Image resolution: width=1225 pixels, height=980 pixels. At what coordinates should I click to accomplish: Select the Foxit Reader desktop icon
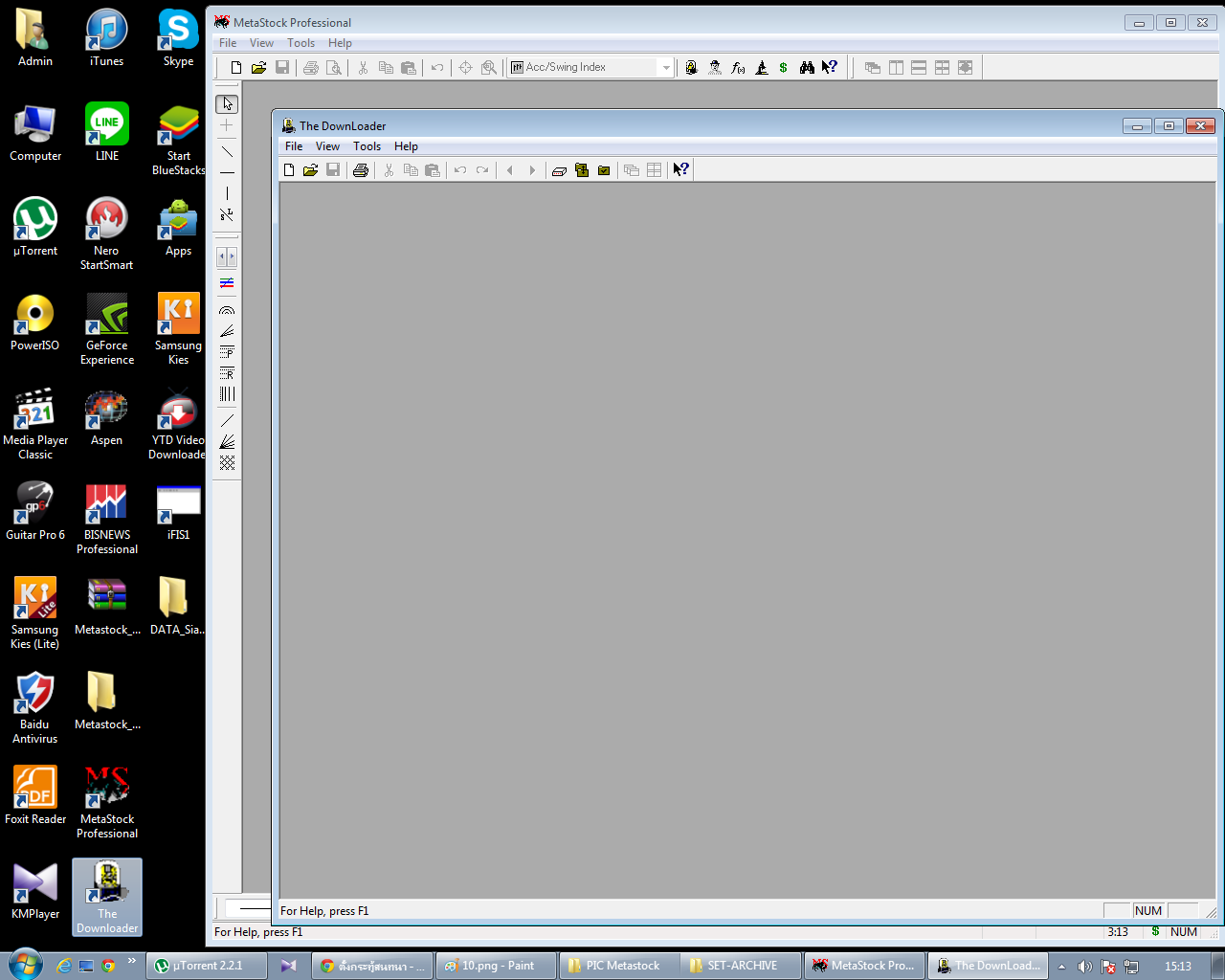[x=35, y=795]
